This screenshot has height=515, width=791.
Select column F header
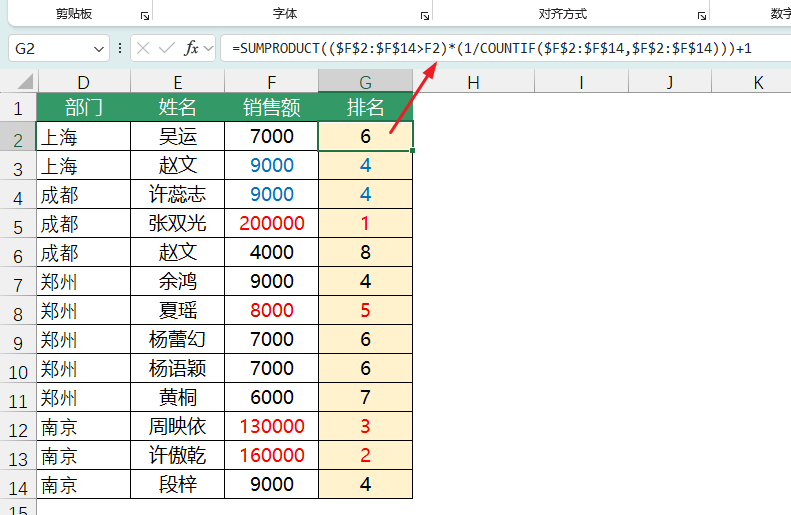tap(271, 82)
